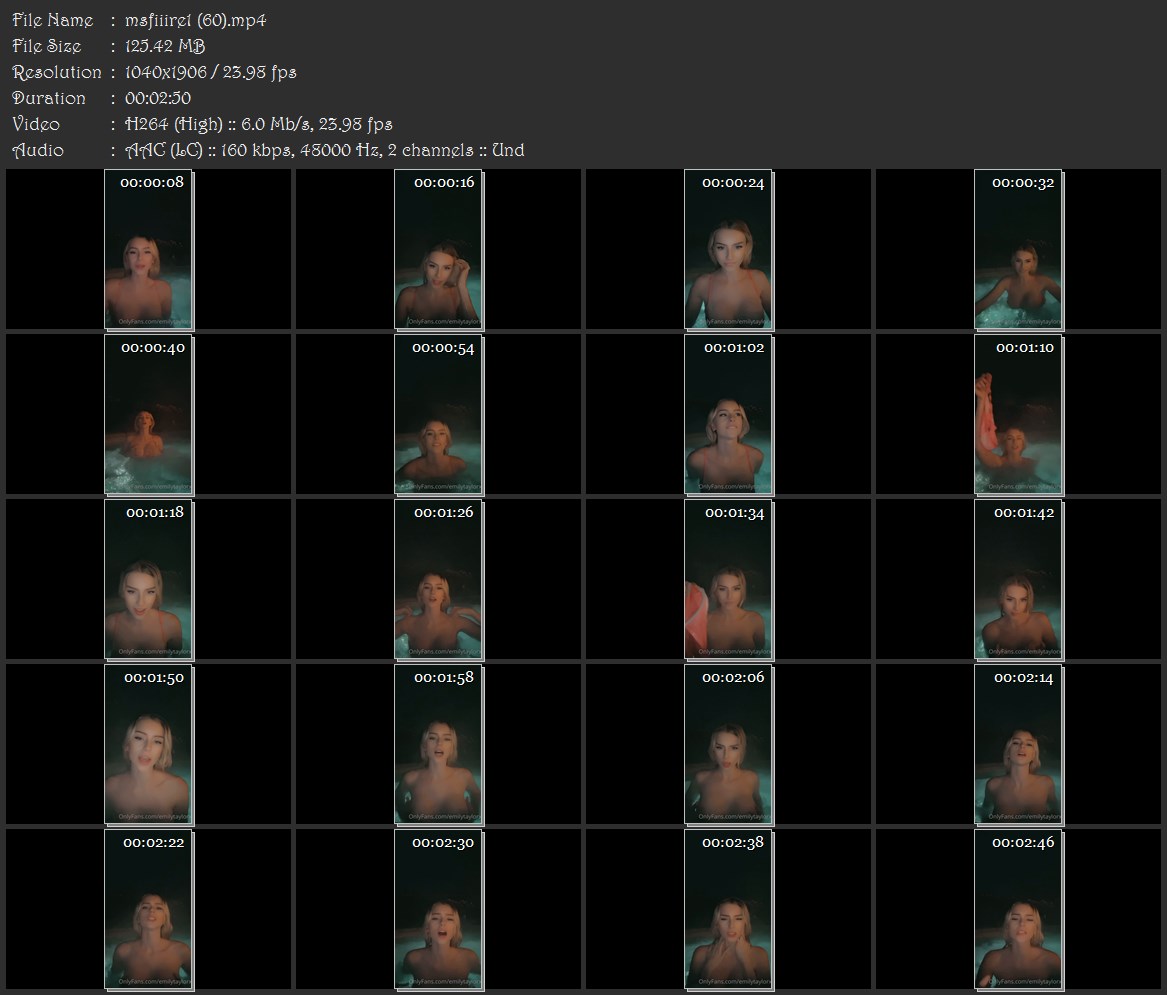
Task: Select the thumbnail marked 00:02:30
Action: pyautogui.click(x=439, y=910)
